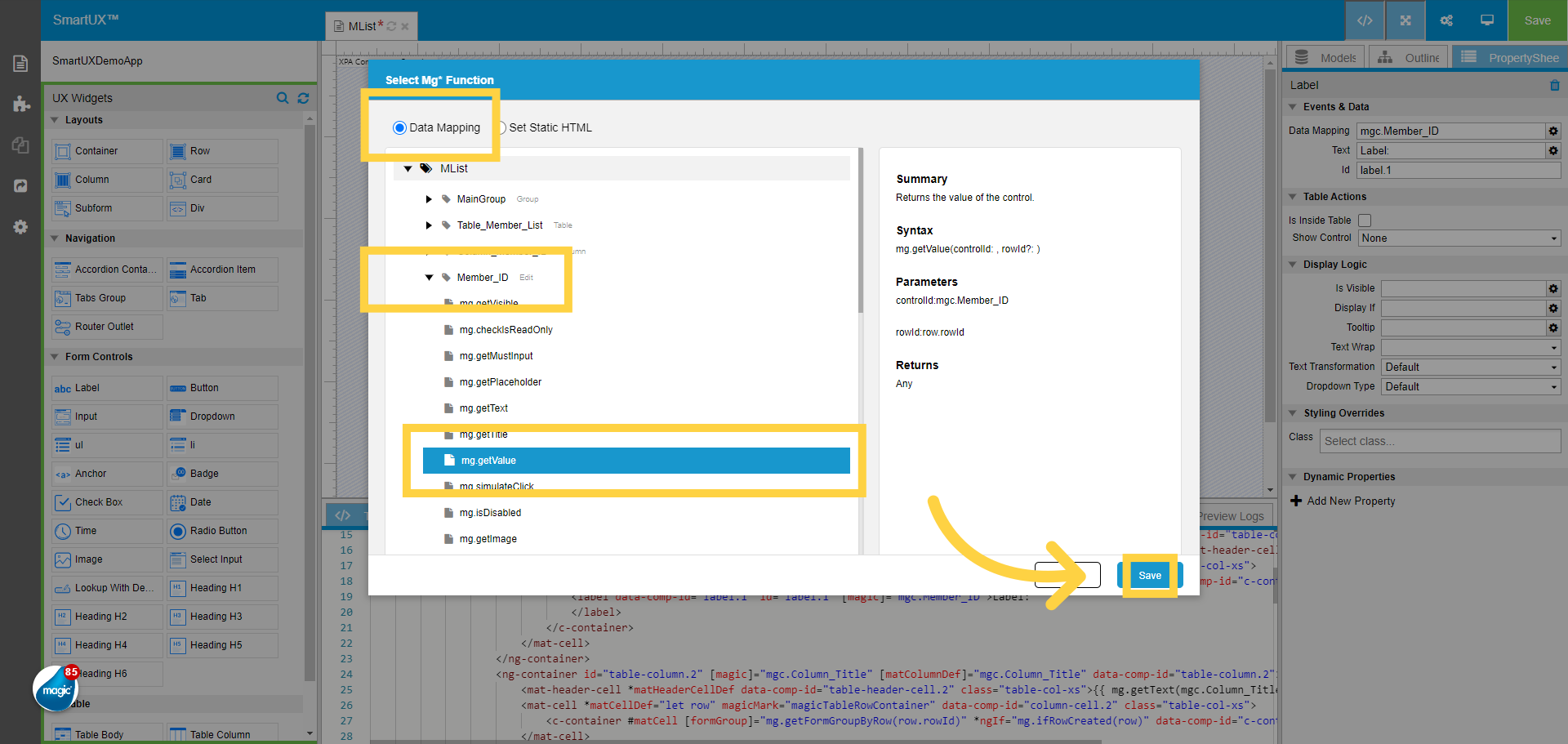Viewport: 1568px width, 744px height.
Task: Click the refresh icon in UX Widgets panel
Action: (303, 98)
